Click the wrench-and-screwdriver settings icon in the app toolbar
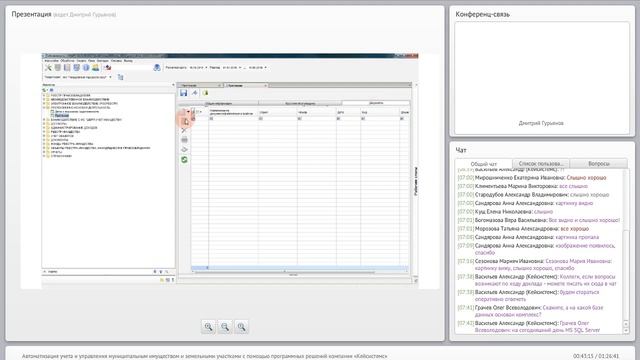The width and height of the screenshot is (640, 360). [48, 67]
